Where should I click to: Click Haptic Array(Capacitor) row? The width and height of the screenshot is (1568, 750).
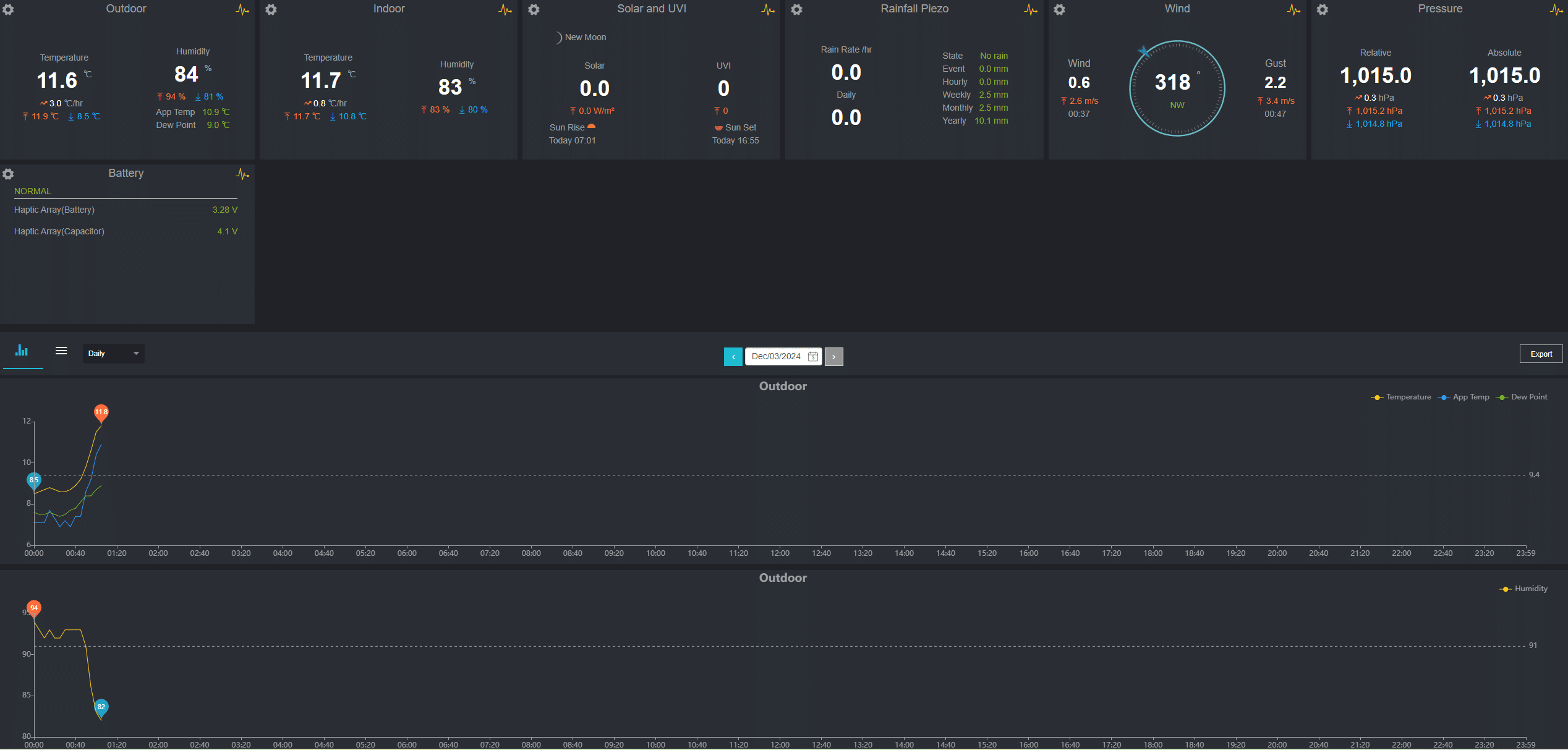(126, 232)
